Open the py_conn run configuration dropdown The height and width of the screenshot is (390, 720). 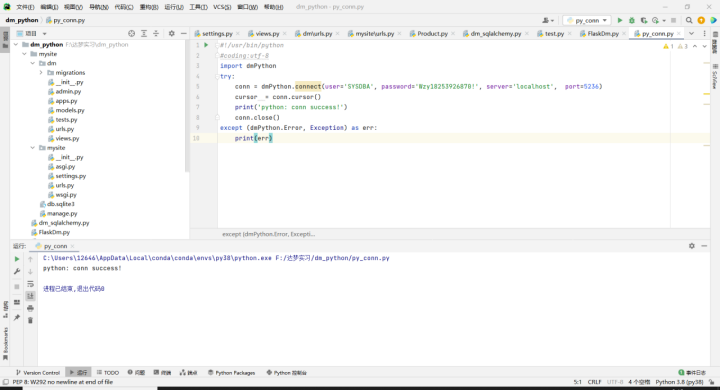[x=587, y=20]
